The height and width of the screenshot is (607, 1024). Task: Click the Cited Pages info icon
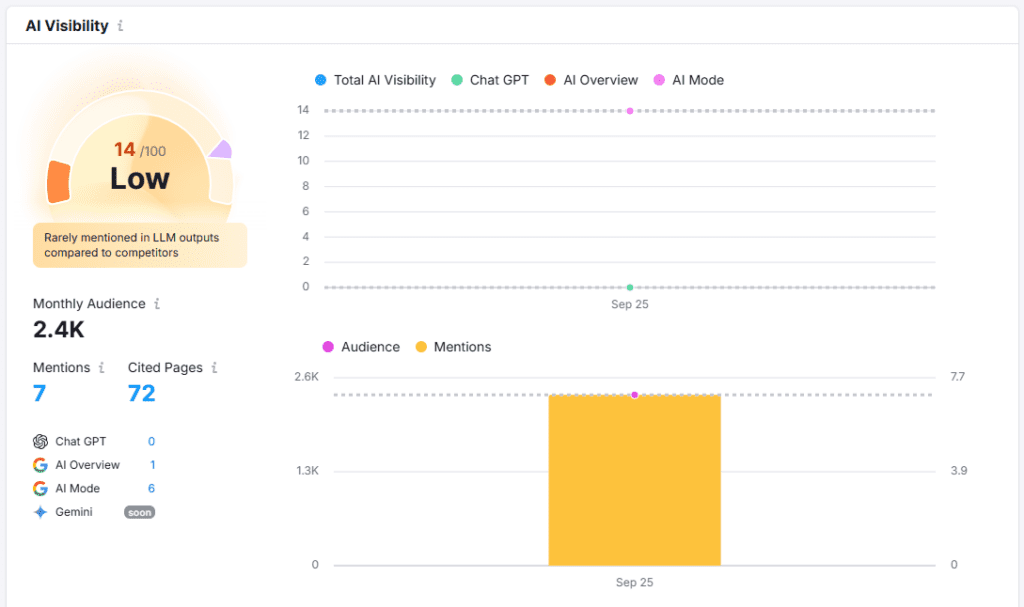215,368
